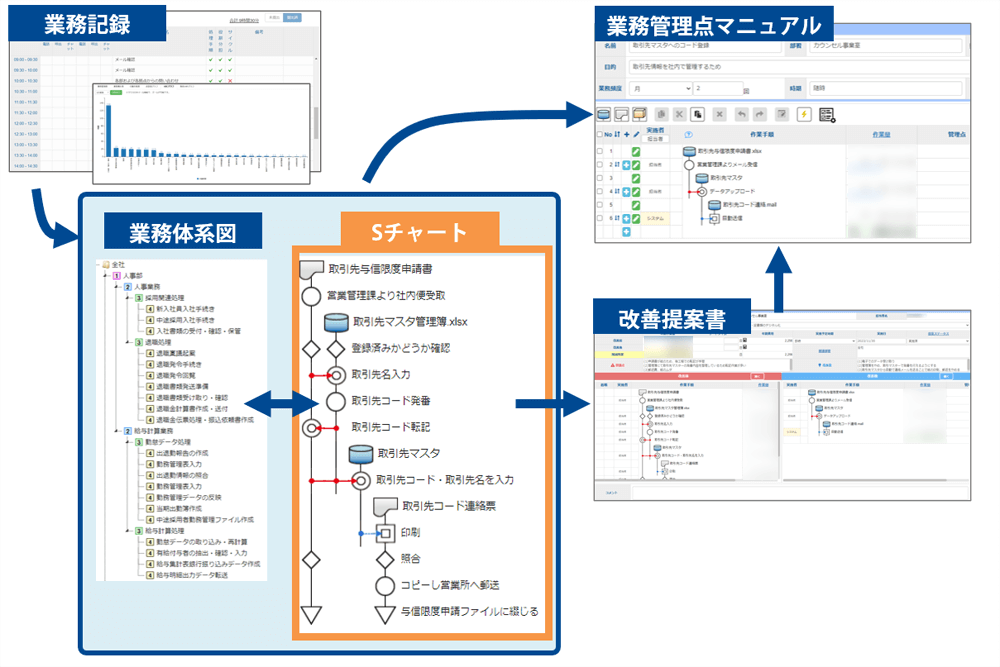Select 退職処理 in the business tree

pos(161,342)
